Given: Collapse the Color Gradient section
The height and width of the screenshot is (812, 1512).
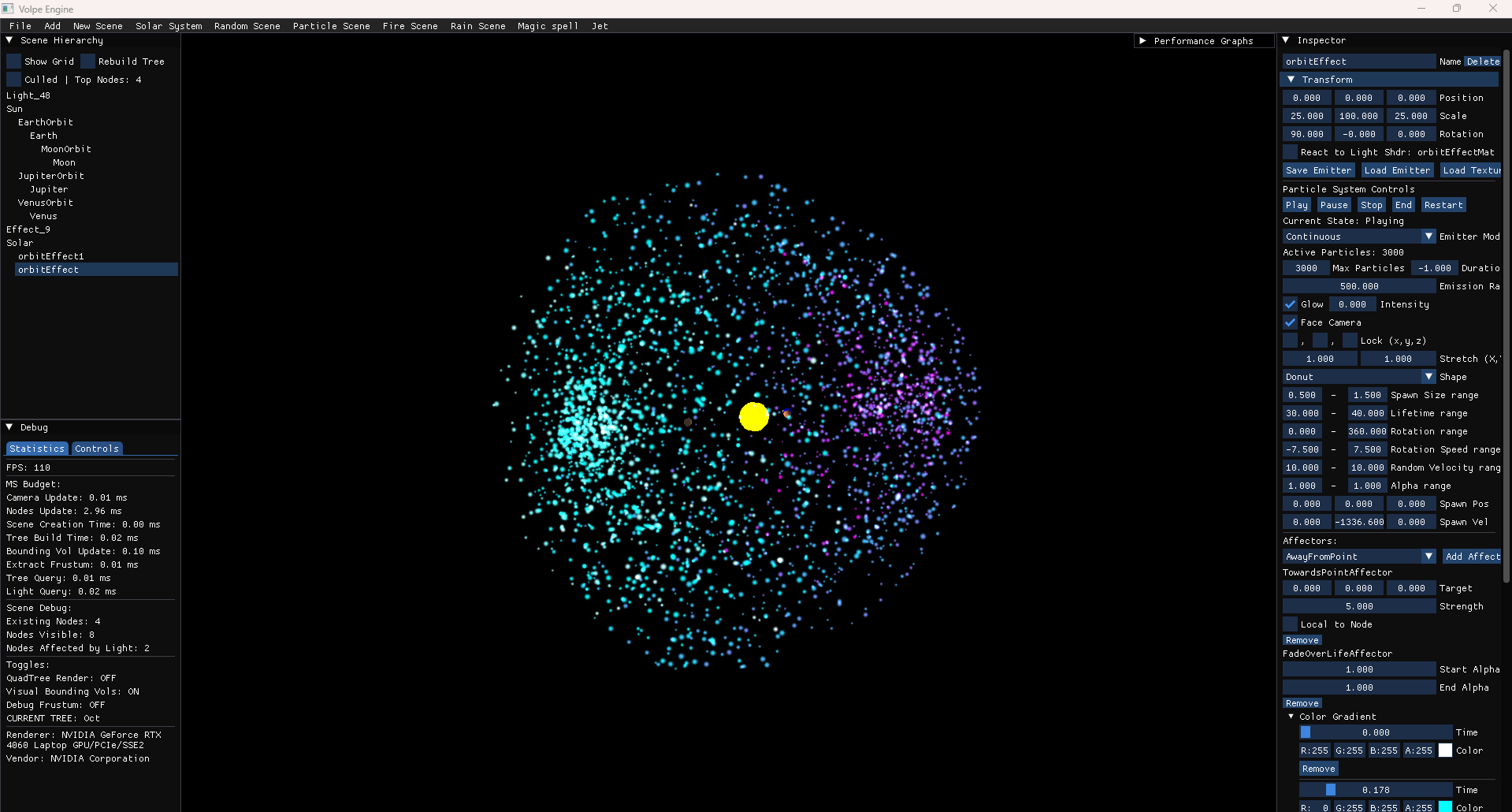Looking at the screenshot, I should pos(1291,717).
